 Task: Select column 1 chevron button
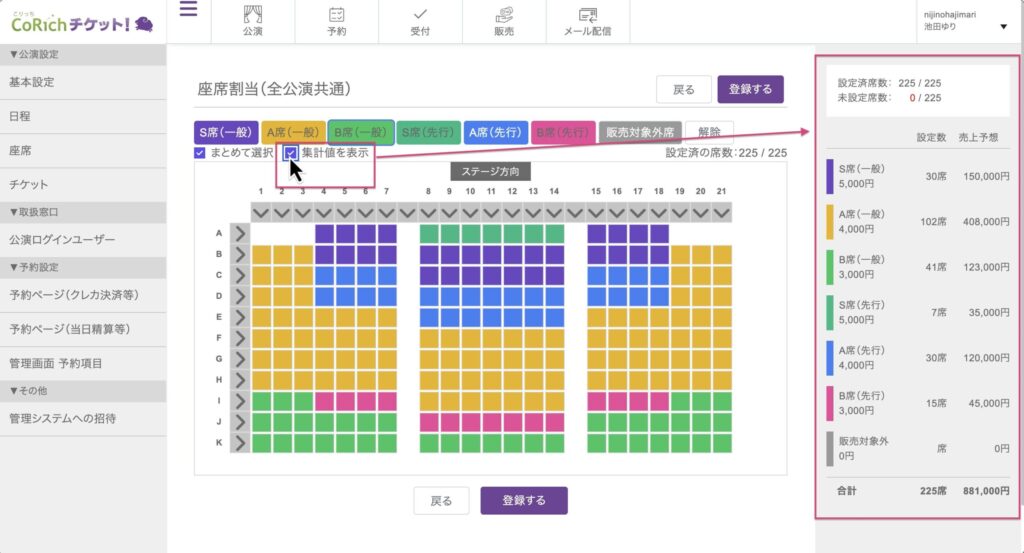point(261,212)
